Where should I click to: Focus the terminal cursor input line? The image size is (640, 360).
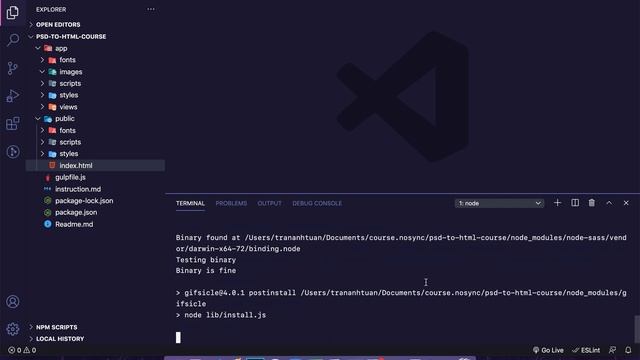click(x=178, y=337)
